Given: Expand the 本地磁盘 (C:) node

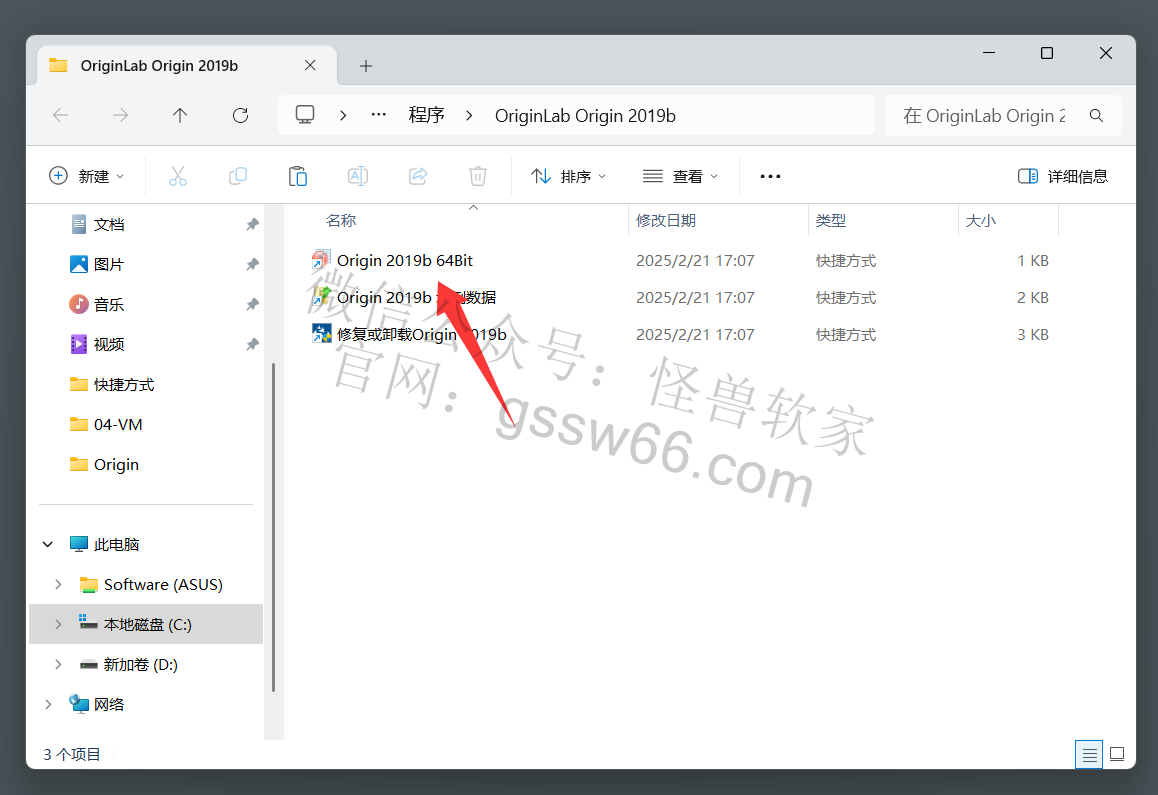Looking at the screenshot, I should coord(58,624).
